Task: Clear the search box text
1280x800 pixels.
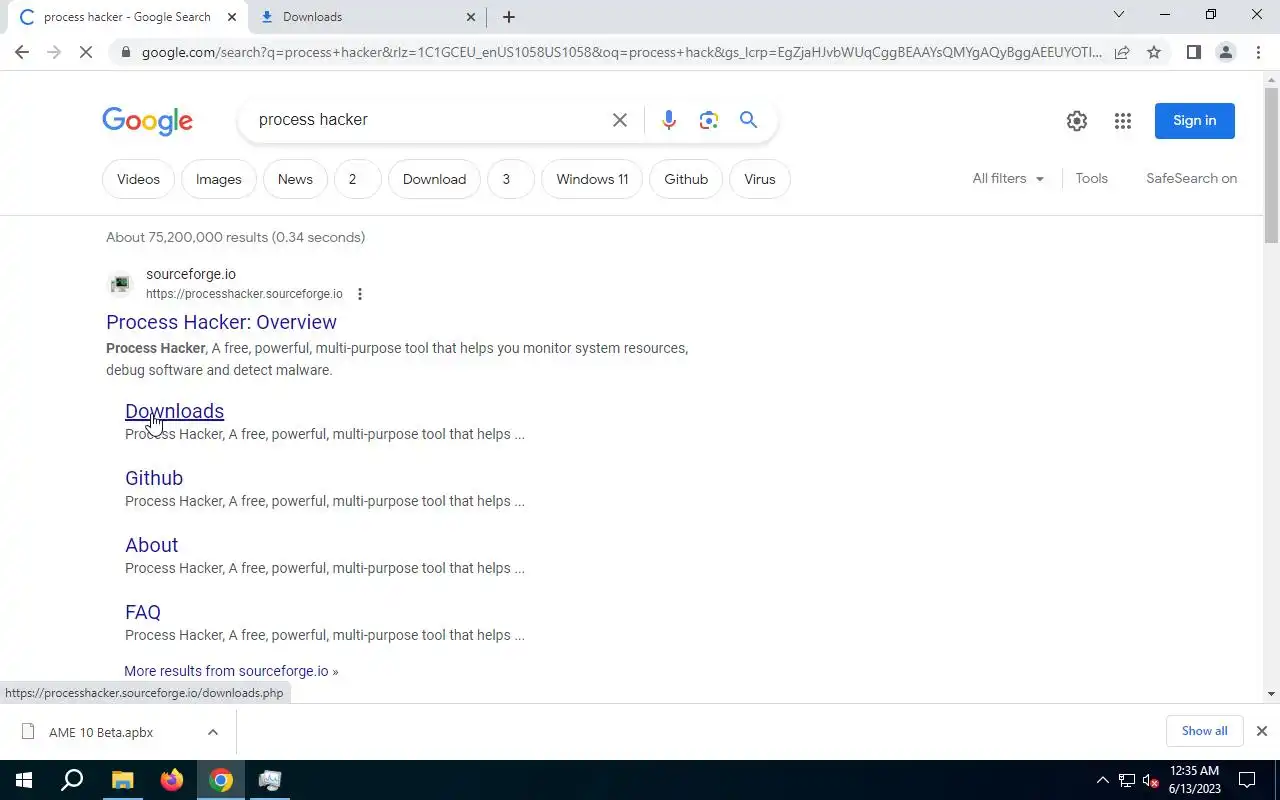Action: click(620, 120)
